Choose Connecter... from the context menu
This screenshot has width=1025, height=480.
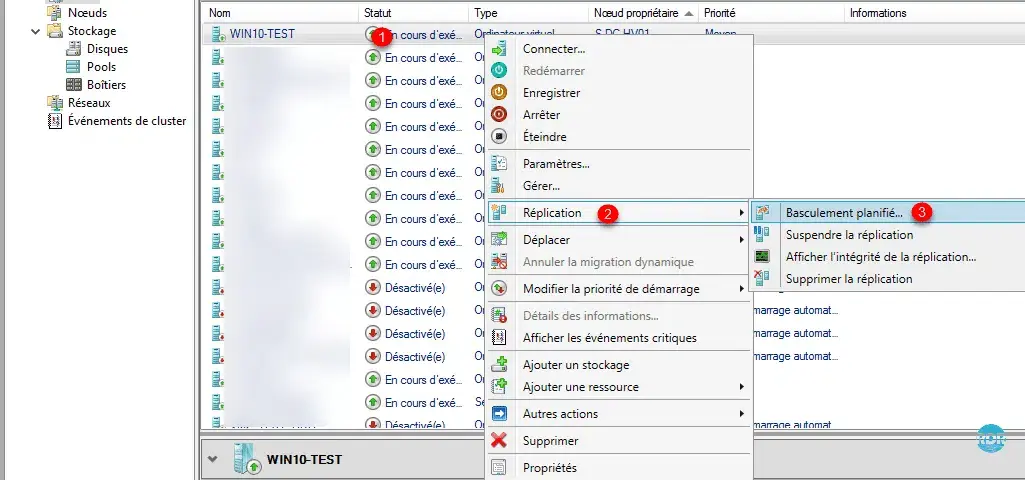pos(619,49)
